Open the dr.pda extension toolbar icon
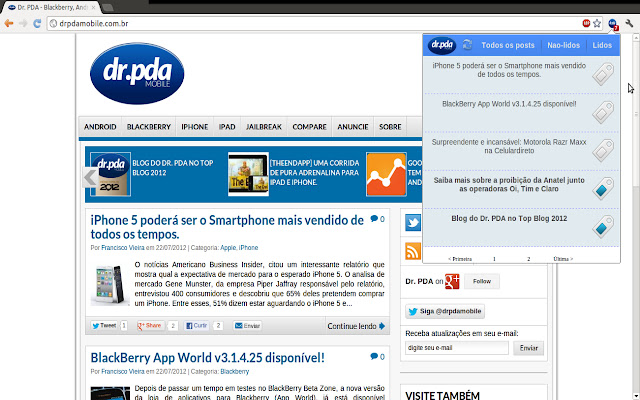This screenshot has height=400, width=640. tap(613, 24)
